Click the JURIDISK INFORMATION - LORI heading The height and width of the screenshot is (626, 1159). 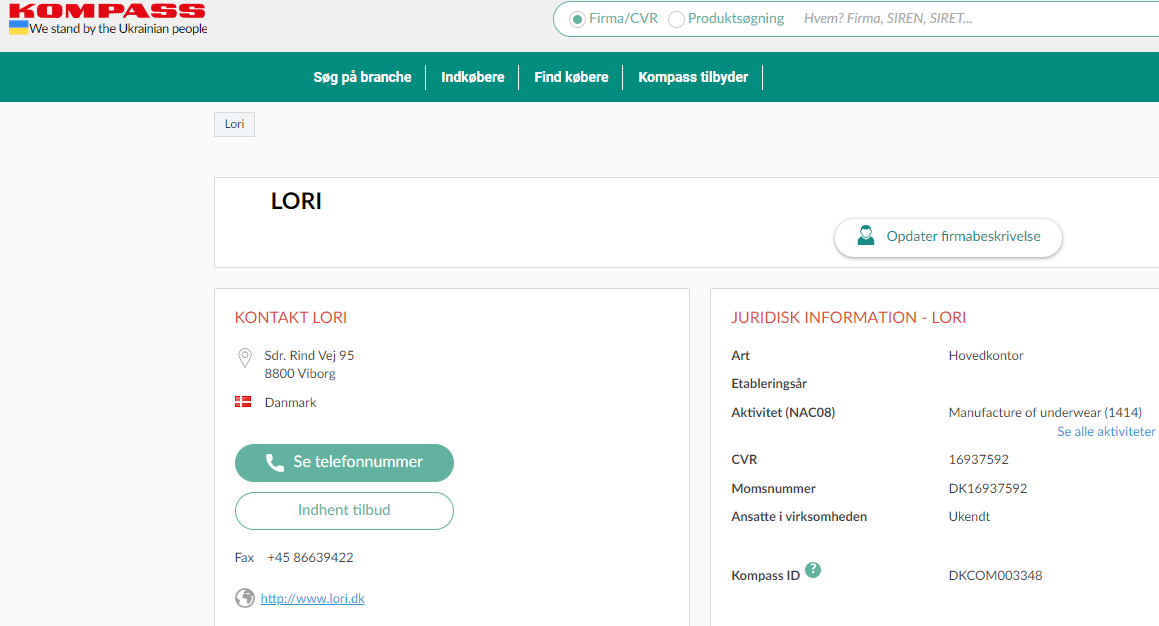point(849,318)
